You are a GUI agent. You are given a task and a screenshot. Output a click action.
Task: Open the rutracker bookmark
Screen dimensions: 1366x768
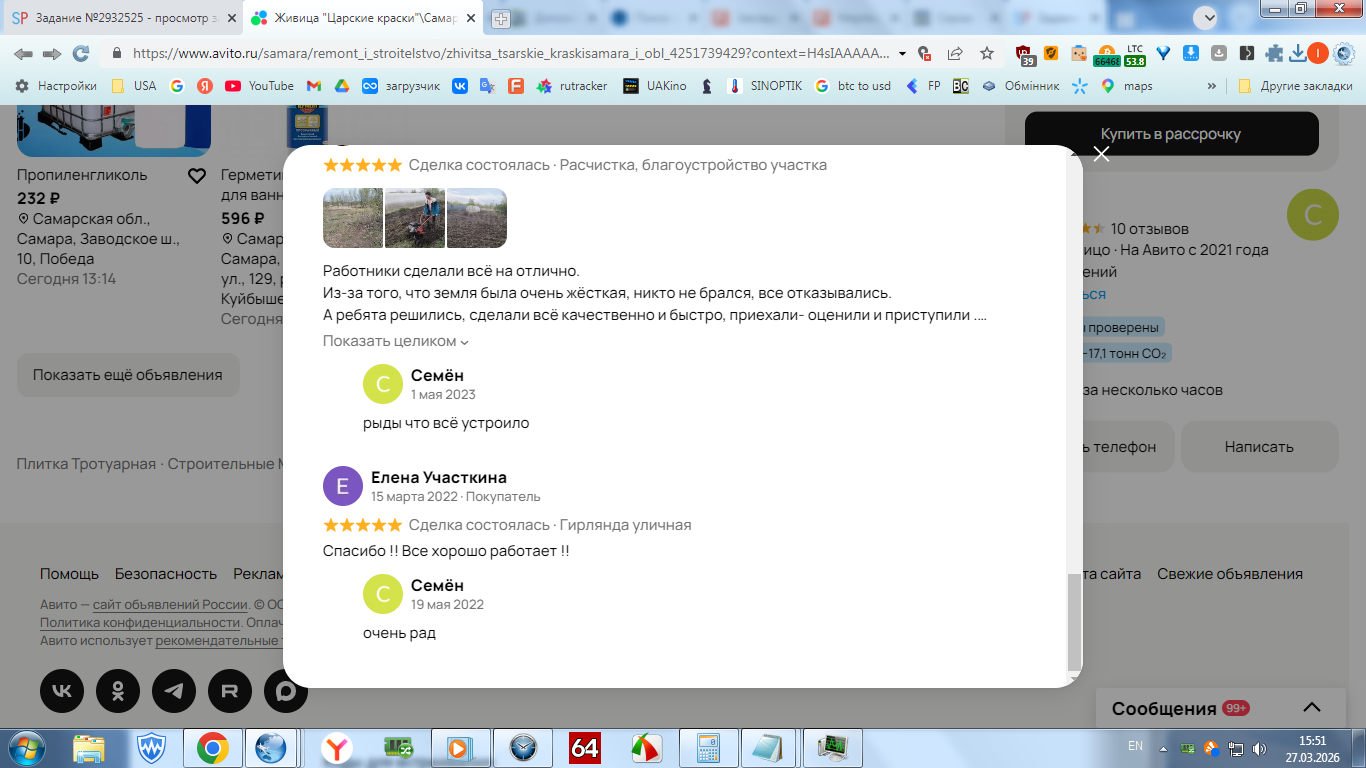[x=572, y=86]
